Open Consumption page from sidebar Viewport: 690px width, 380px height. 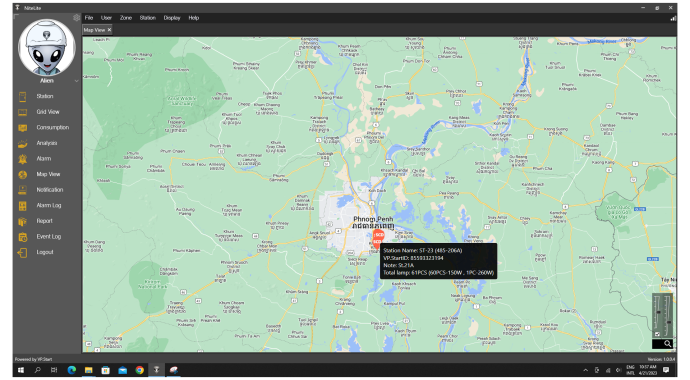(53, 128)
